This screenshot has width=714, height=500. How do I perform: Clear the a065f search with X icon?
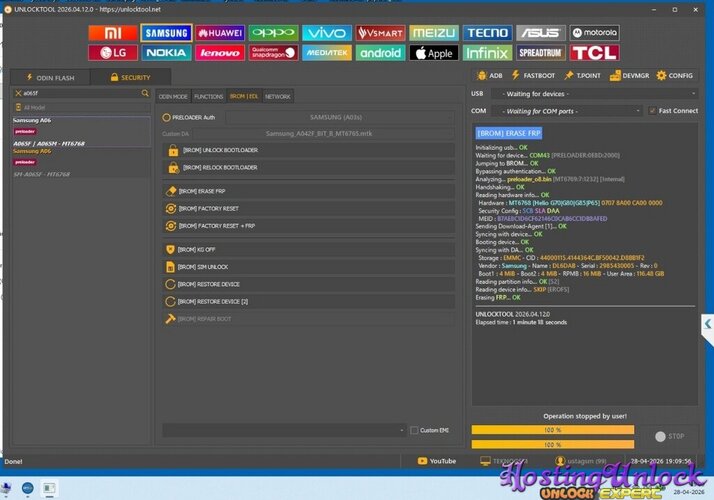click(x=18, y=93)
